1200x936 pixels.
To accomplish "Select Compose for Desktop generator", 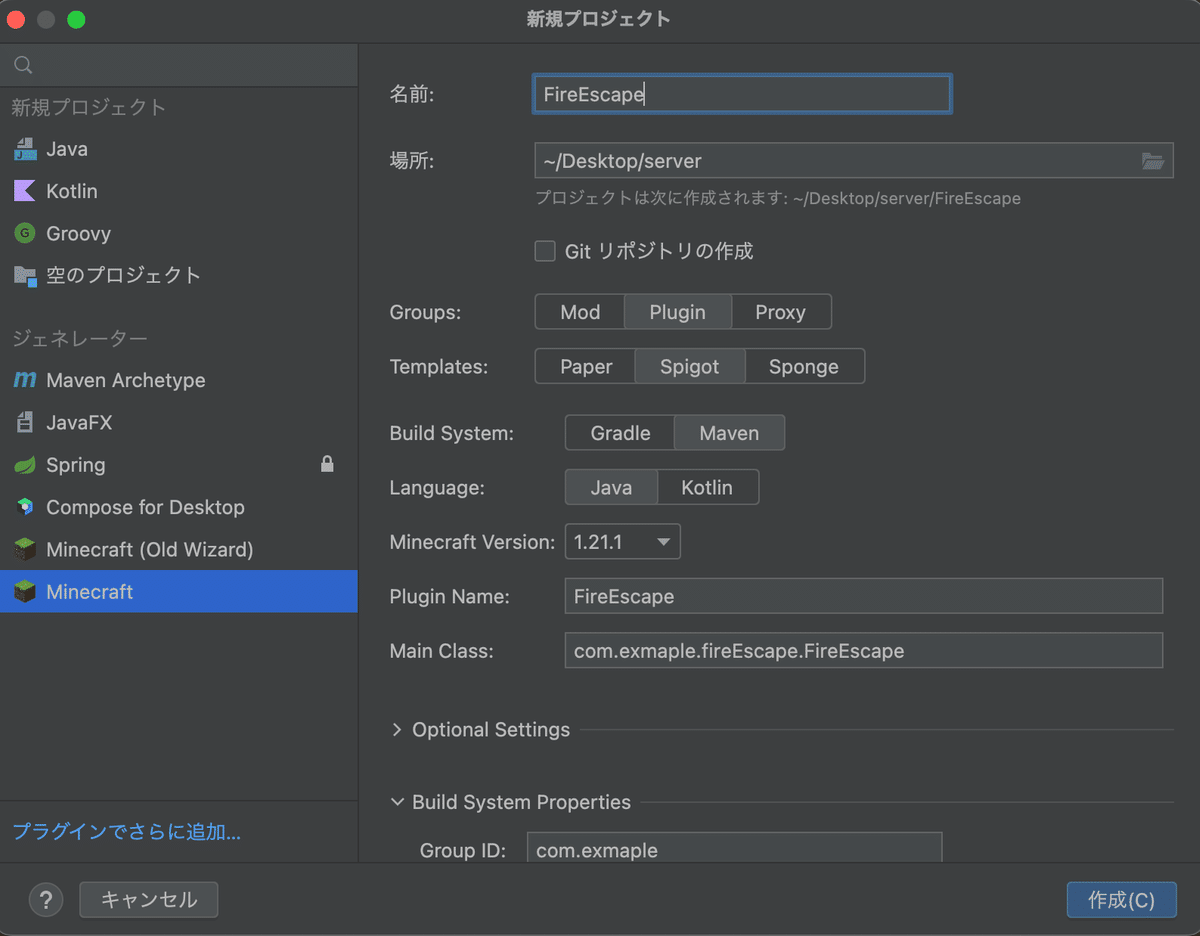I will click(x=179, y=507).
